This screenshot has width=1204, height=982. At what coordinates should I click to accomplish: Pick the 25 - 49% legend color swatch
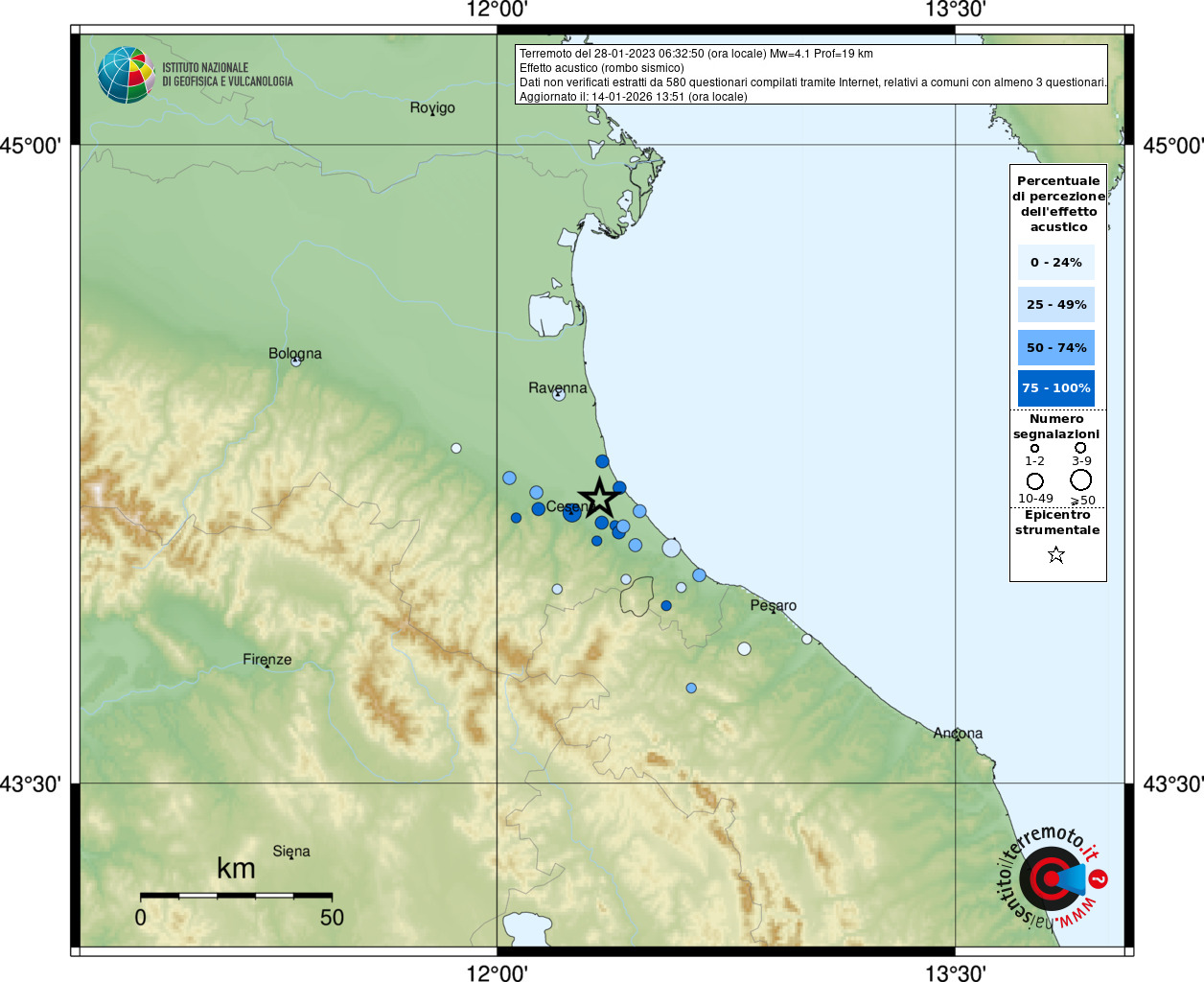coord(1056,305)
